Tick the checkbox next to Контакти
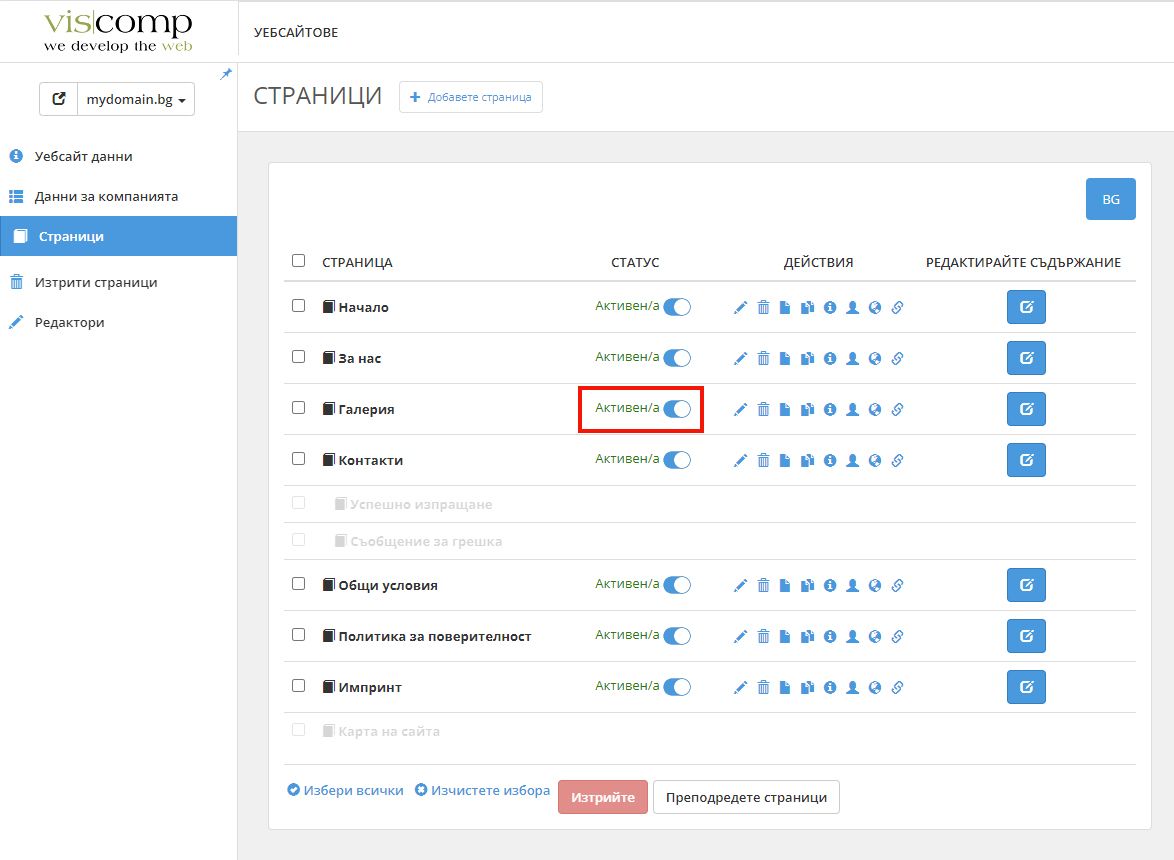This screenshot has width=1174, height=860. coord(298,458)
